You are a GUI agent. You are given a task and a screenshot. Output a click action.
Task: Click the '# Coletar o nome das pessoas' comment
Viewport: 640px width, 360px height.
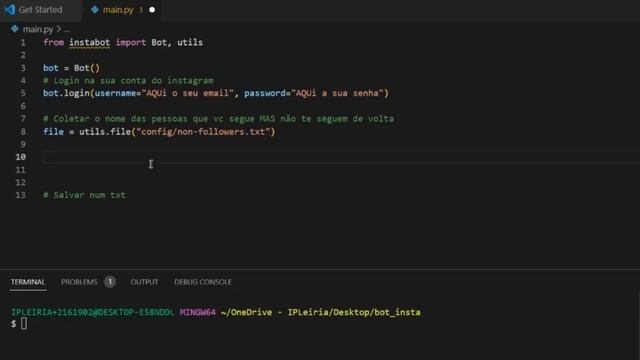click(x=218, y=119)
